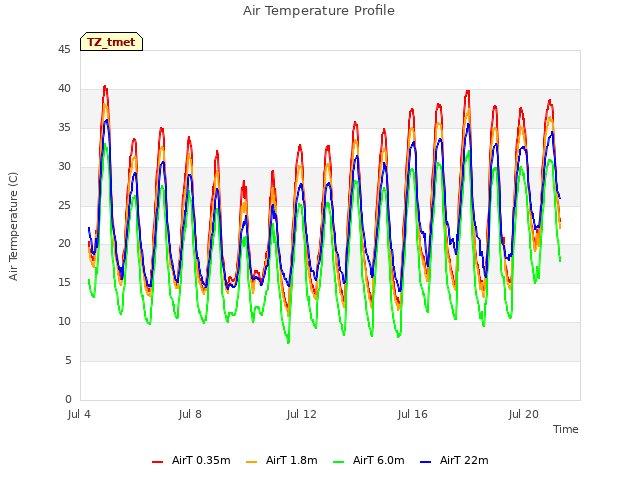Screen dimensions: 640x480
Task: Click the Jul 8 x-axis label
Action: (x=190, y=414)
